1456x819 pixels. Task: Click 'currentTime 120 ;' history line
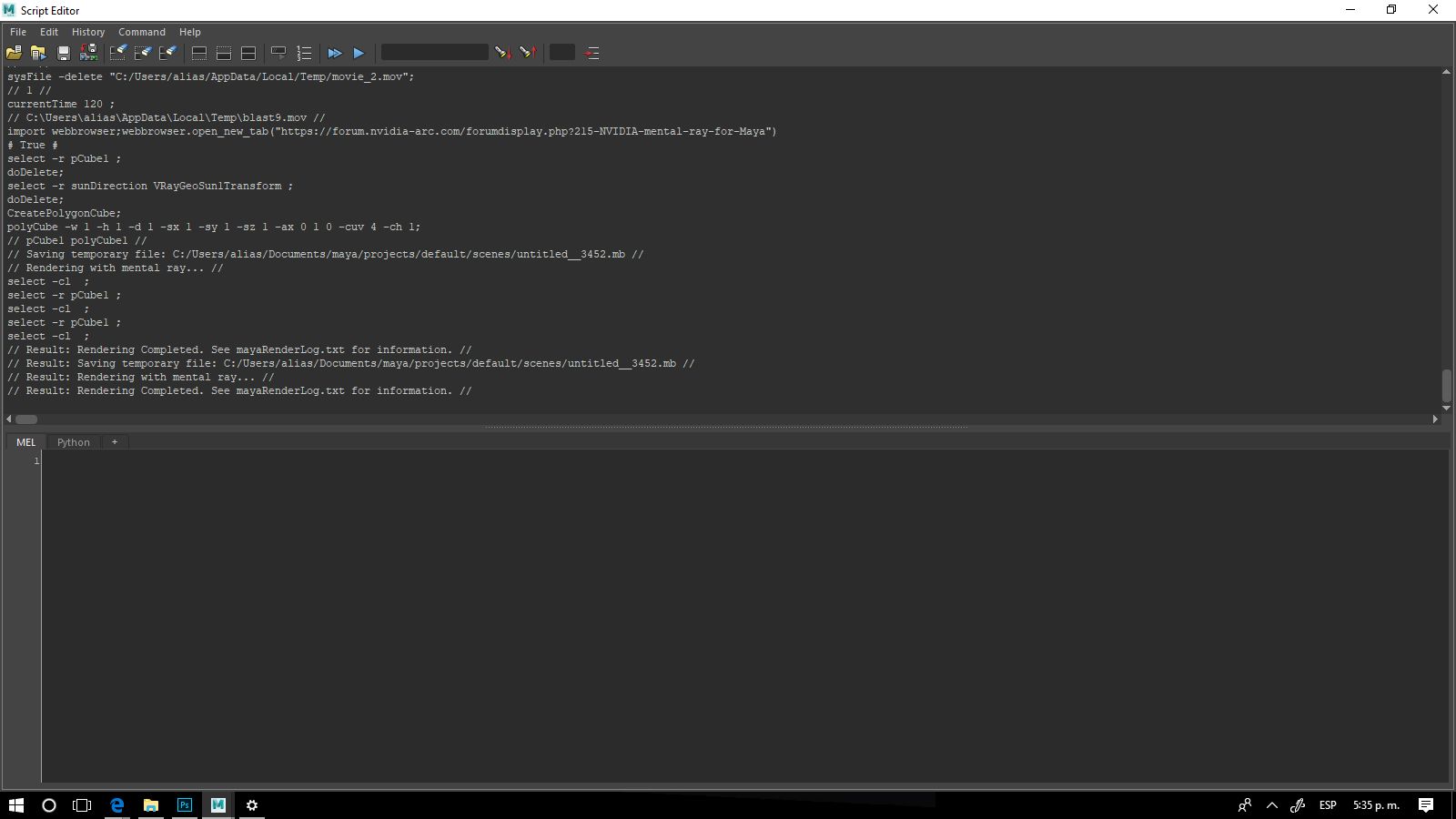click(x=61, y=104)
